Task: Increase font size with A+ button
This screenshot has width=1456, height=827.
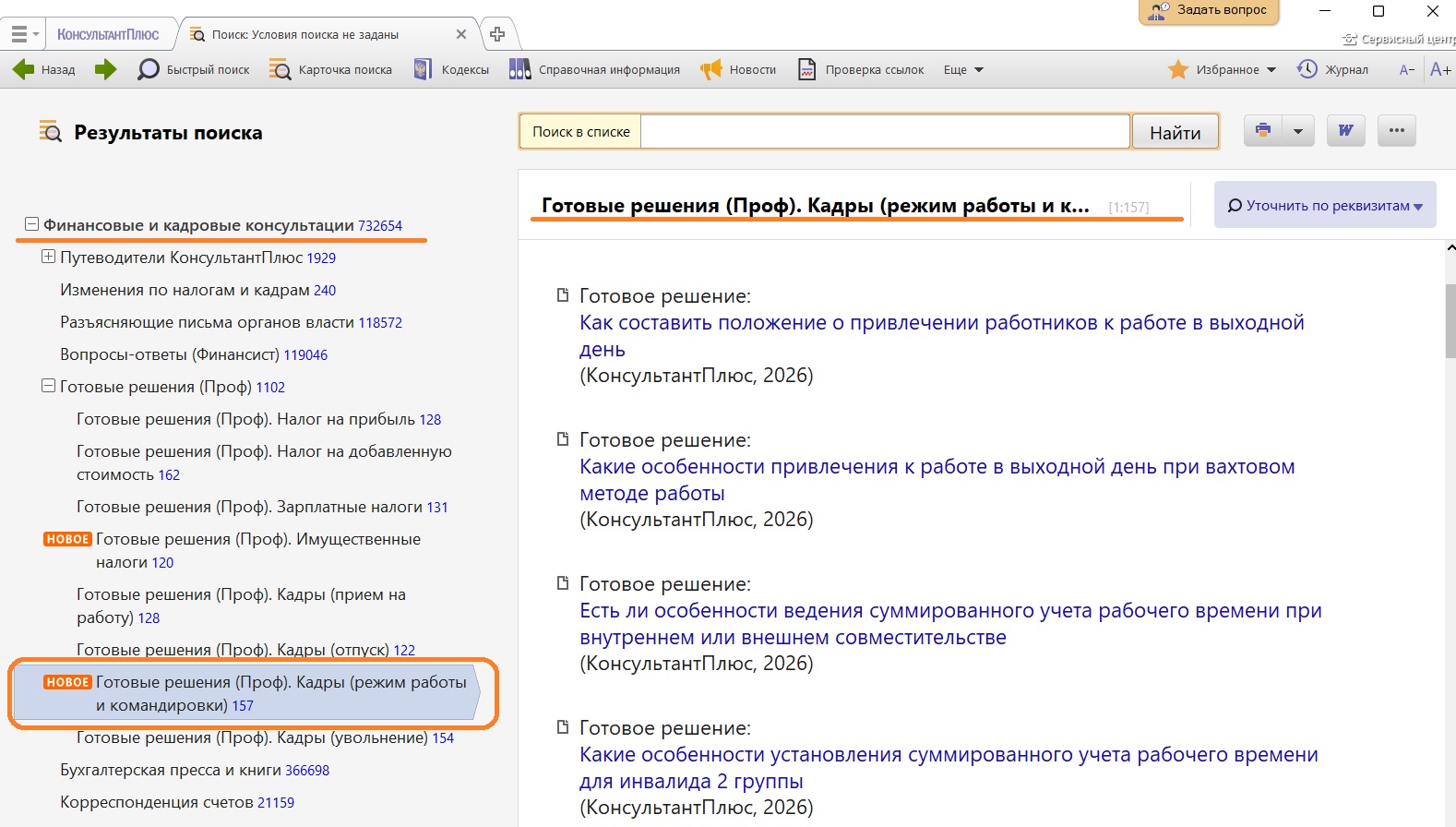Action: [x=1440, y=69]
